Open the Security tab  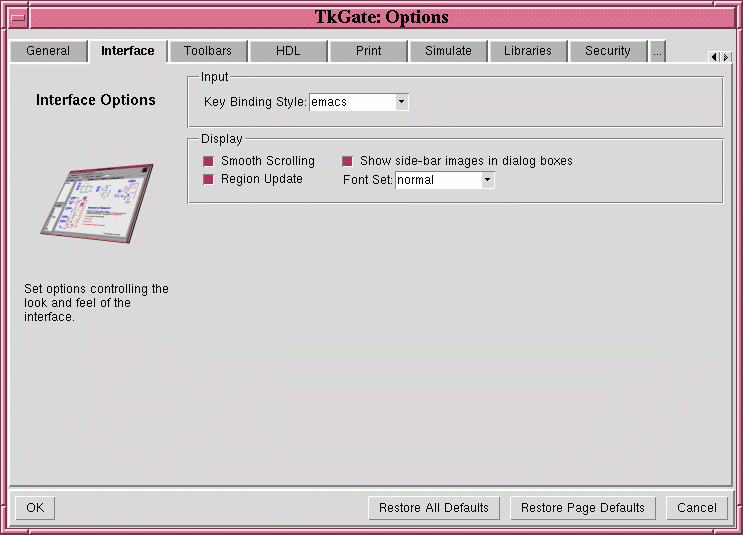pyautogui.click(x=608, y=51)
